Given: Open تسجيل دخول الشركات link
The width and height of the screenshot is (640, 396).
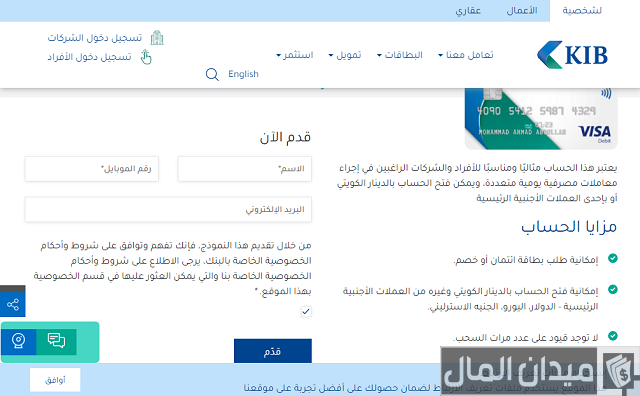Looking at the screenshot, I should pyautogui.click(x=95, y=38).
